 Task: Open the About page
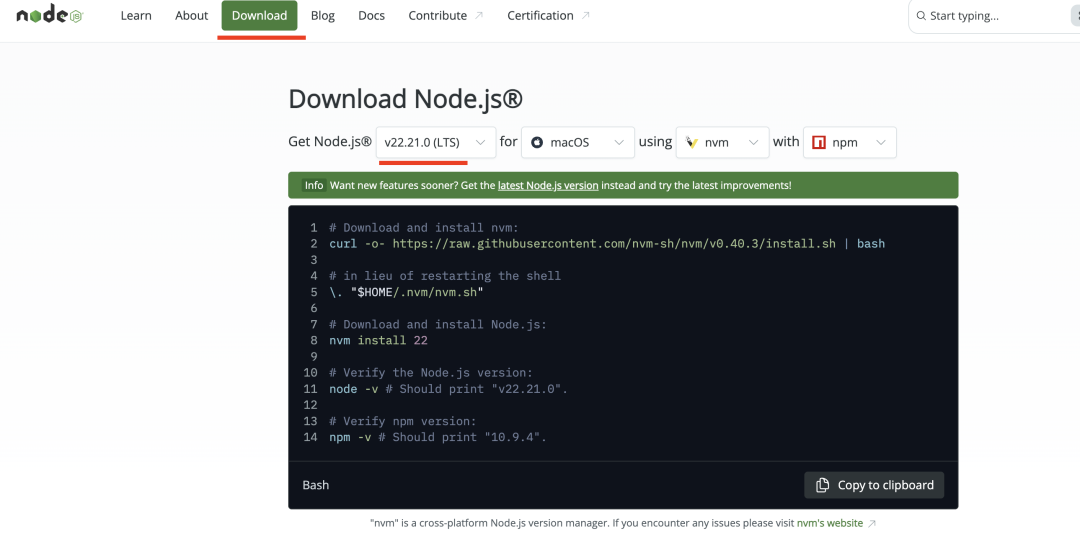pyautogui.click(x=191, y=16)
